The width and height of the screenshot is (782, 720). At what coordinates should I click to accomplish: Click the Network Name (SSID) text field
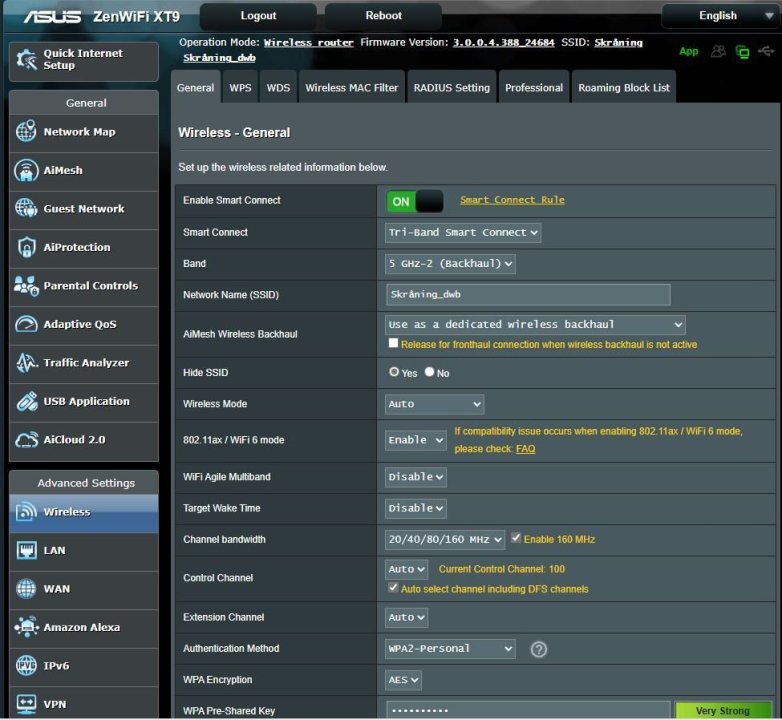tap(528, 295)
